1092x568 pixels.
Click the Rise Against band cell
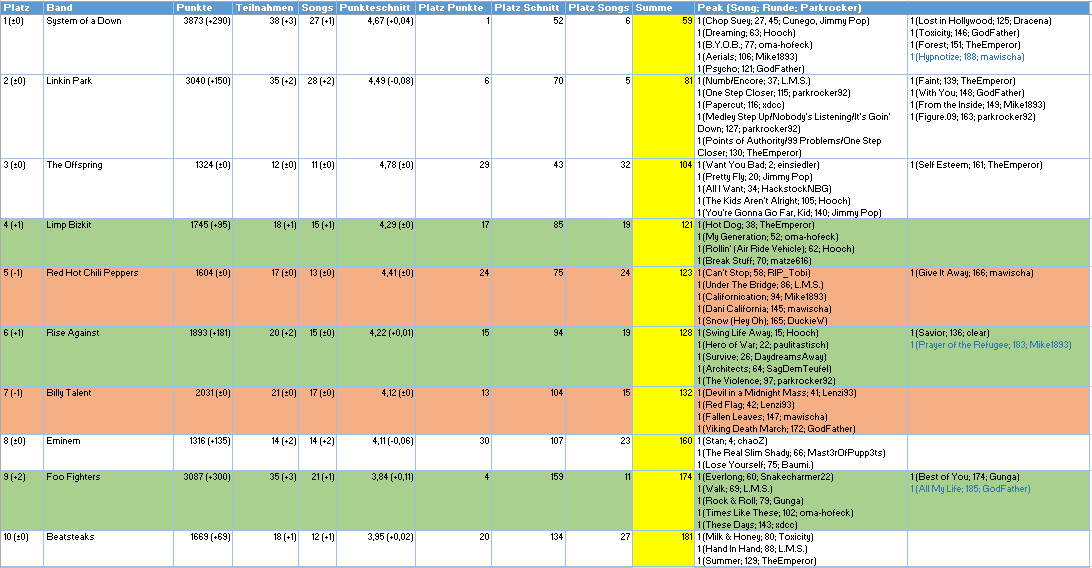click(x=108, y=356)
